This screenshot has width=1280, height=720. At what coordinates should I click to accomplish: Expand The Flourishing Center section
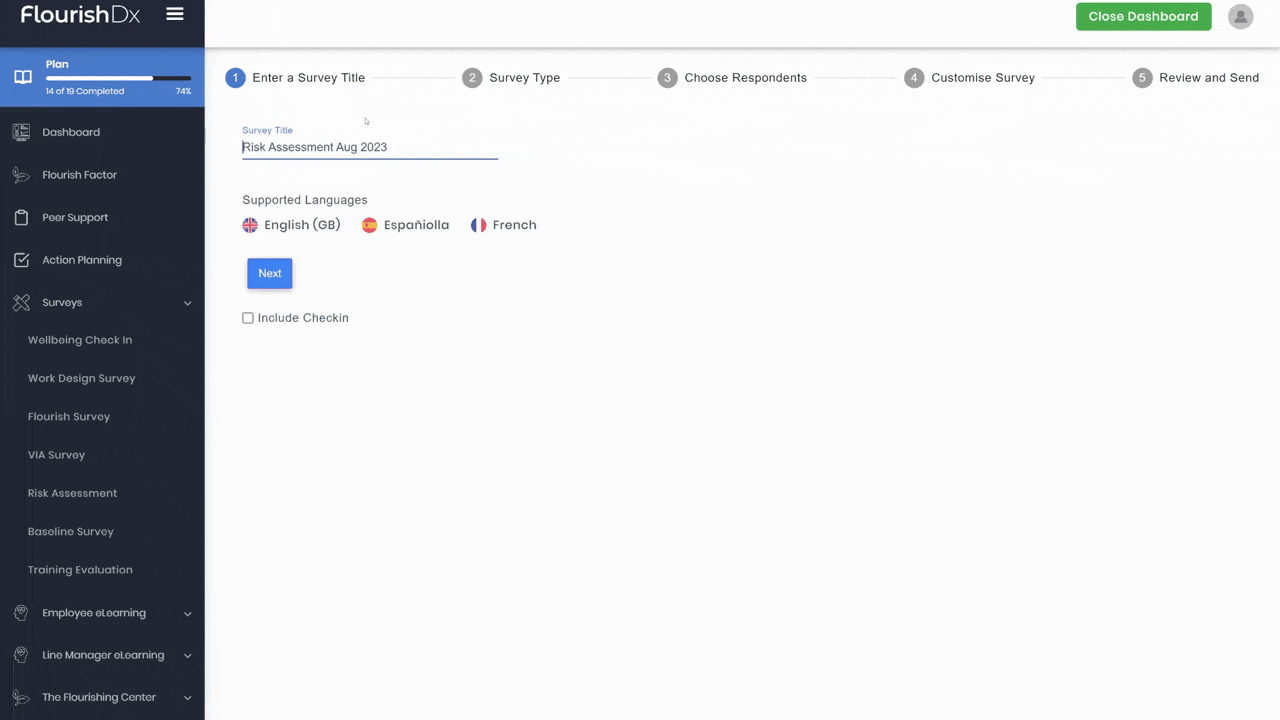[187, 697]
